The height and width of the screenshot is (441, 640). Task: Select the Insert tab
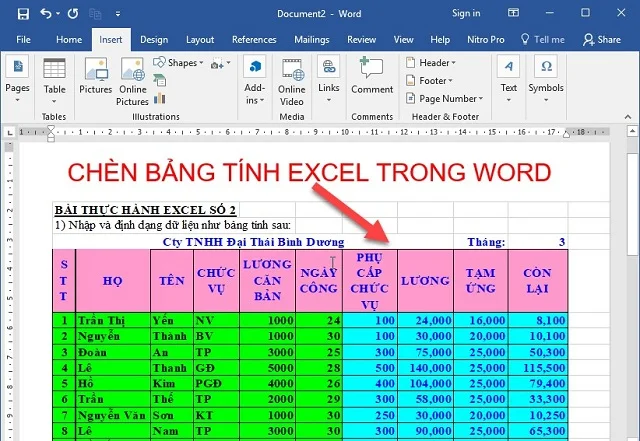tap(111, 40)
